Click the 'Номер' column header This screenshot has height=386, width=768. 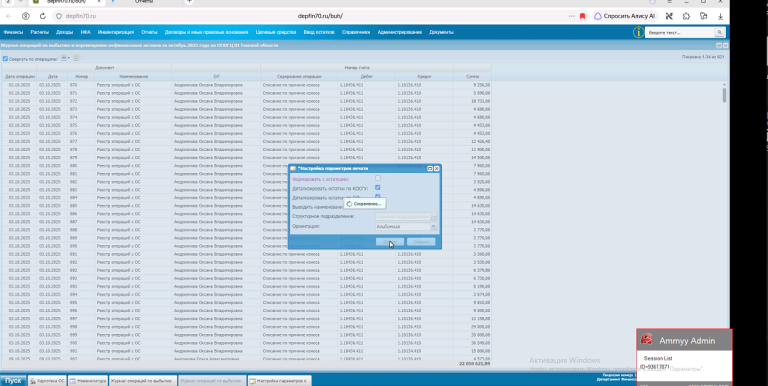point(81,76)
